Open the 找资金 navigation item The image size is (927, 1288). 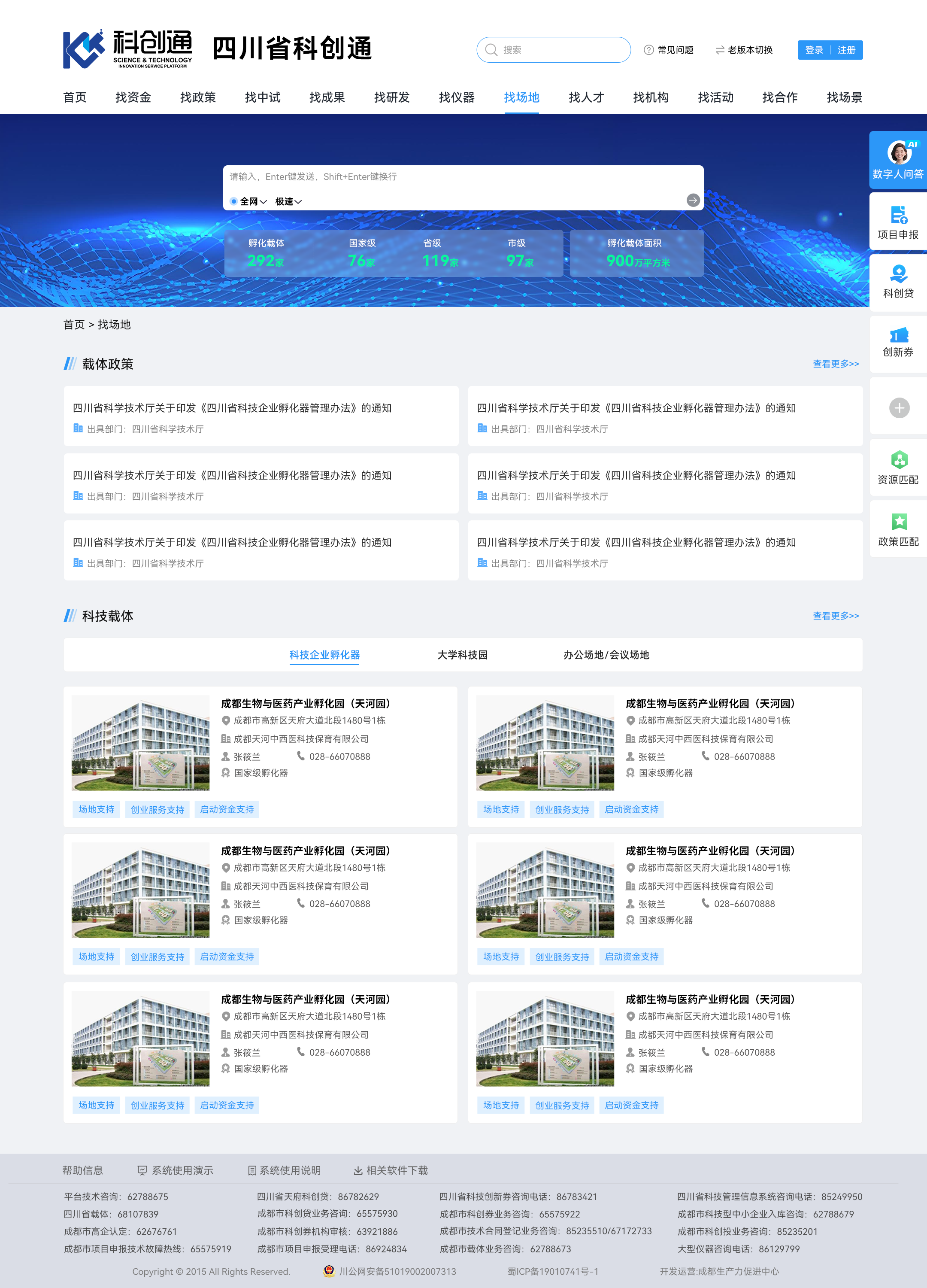coord(133,97)
